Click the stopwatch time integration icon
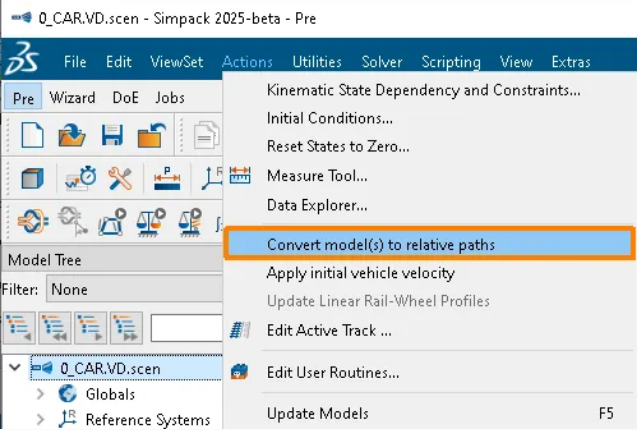 81,178
